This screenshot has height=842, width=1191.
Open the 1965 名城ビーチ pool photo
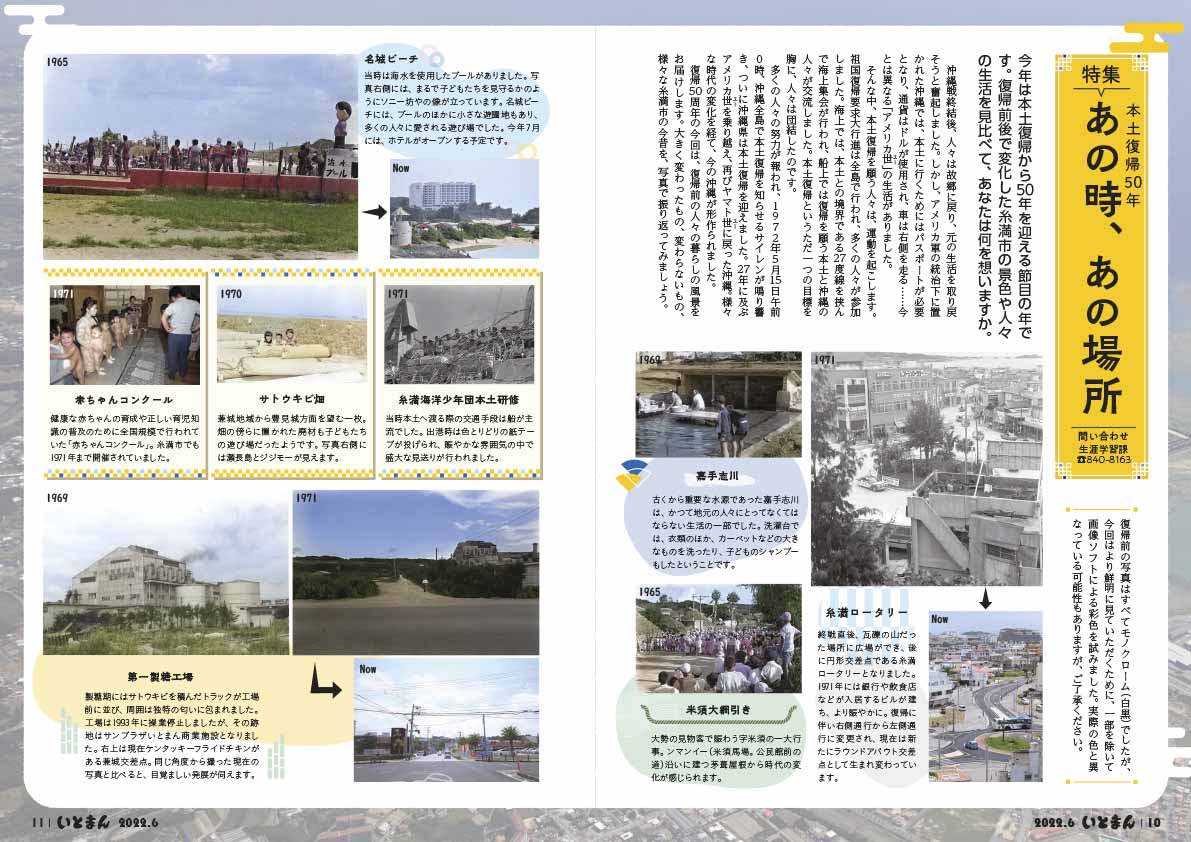coord(201,156)
